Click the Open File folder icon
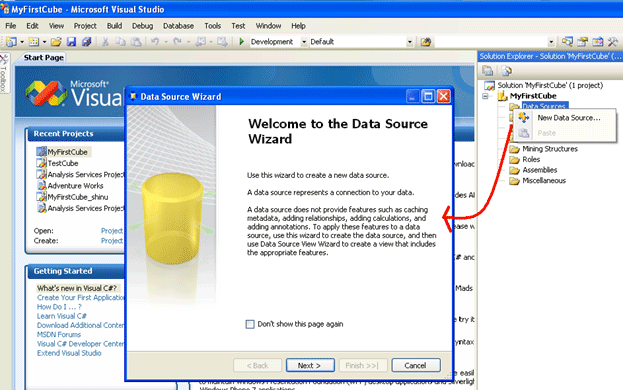This screenshot has height=390, width=623. tap(56, 42)
